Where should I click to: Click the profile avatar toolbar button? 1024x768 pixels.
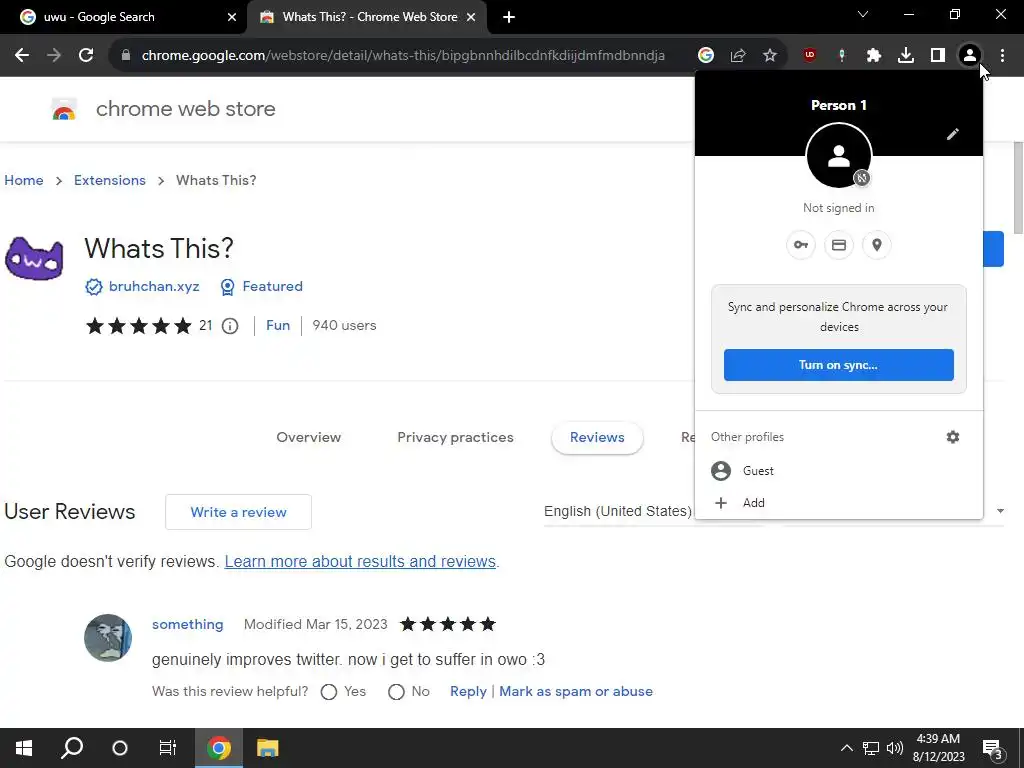(970, 55)
